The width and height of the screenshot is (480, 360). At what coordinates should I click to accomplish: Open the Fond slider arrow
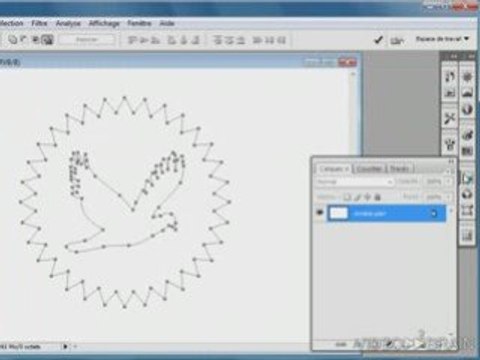coord(448,197)
